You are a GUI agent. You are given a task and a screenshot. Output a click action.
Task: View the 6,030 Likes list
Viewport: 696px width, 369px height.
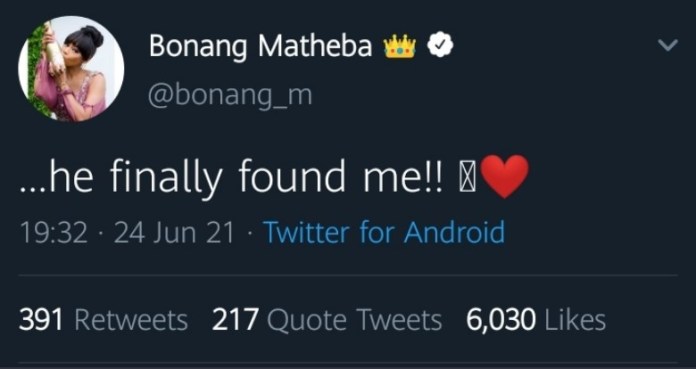(x=536, y=320)
